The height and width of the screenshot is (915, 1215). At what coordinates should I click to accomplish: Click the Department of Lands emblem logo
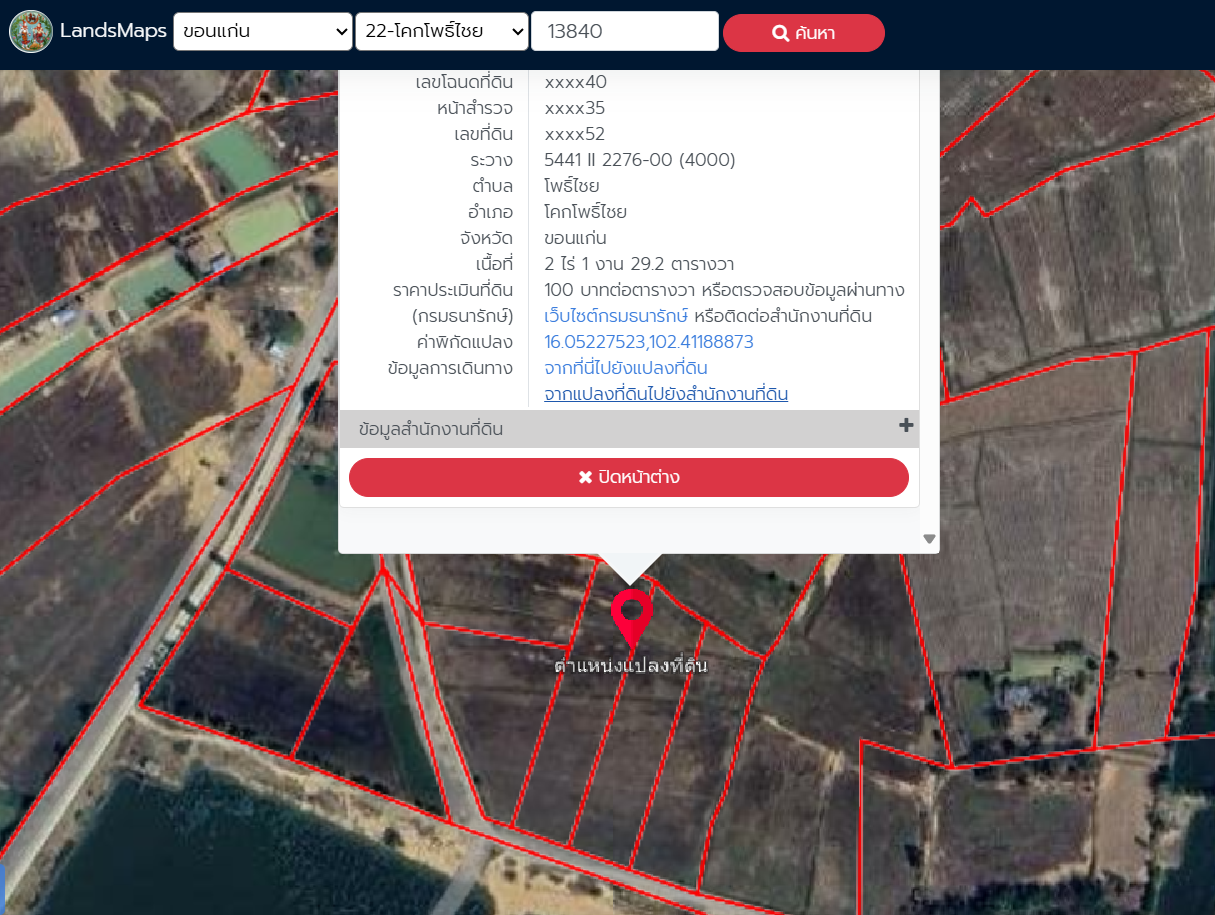click(x=31, y=31)
